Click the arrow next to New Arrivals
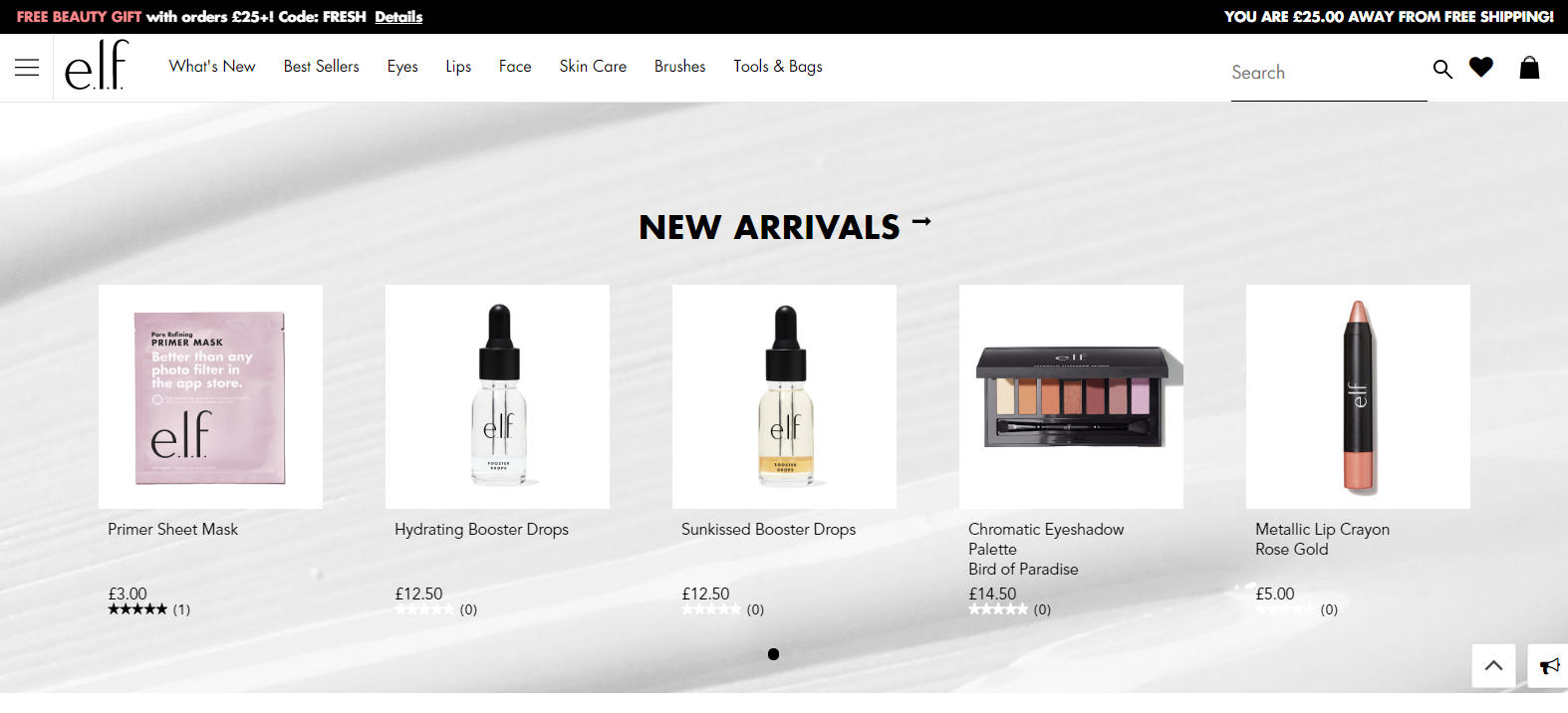The width and height of the screenshot is (1568, 713). [x=921, y=221]
